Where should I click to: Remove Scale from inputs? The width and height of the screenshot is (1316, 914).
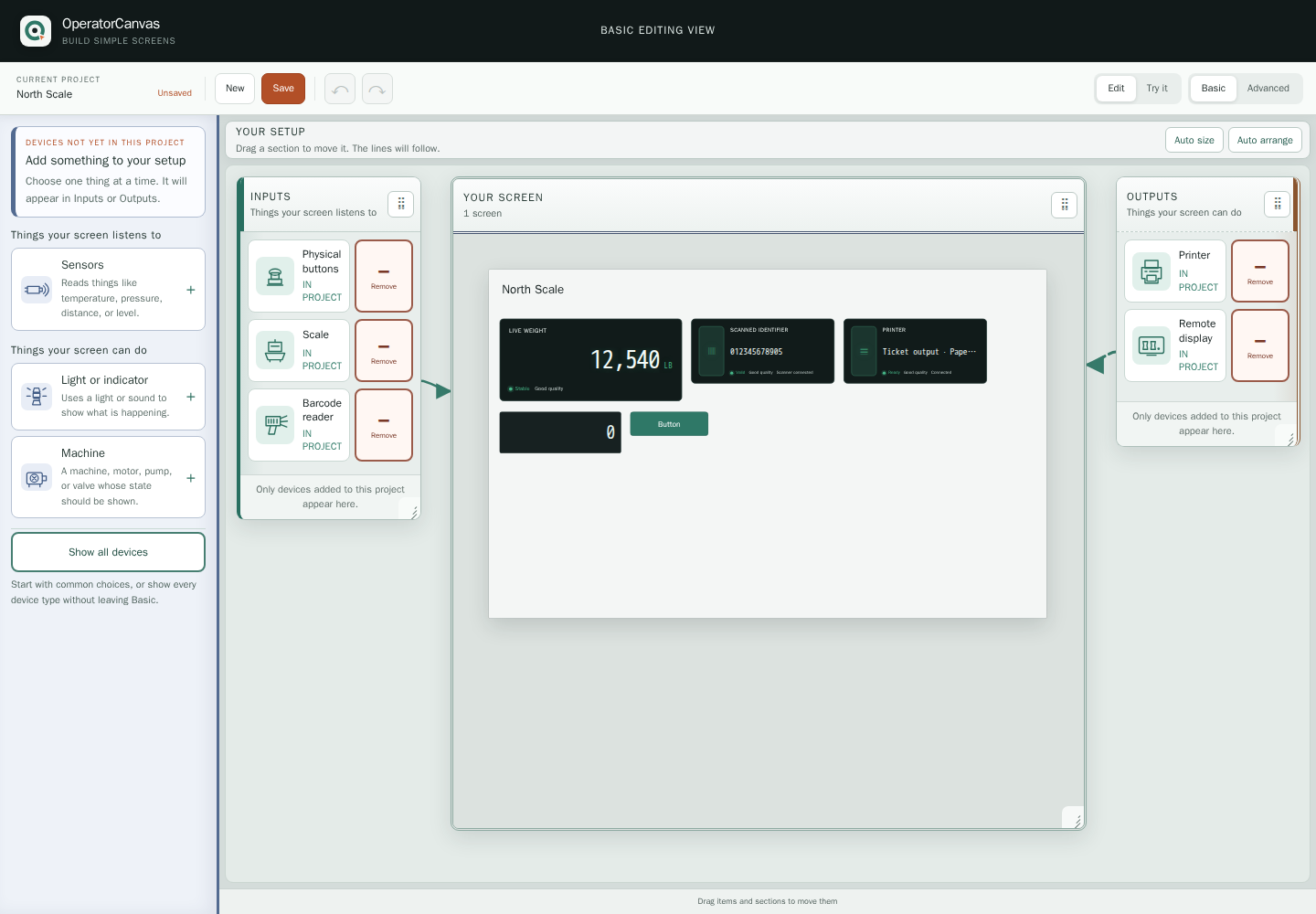384,350
